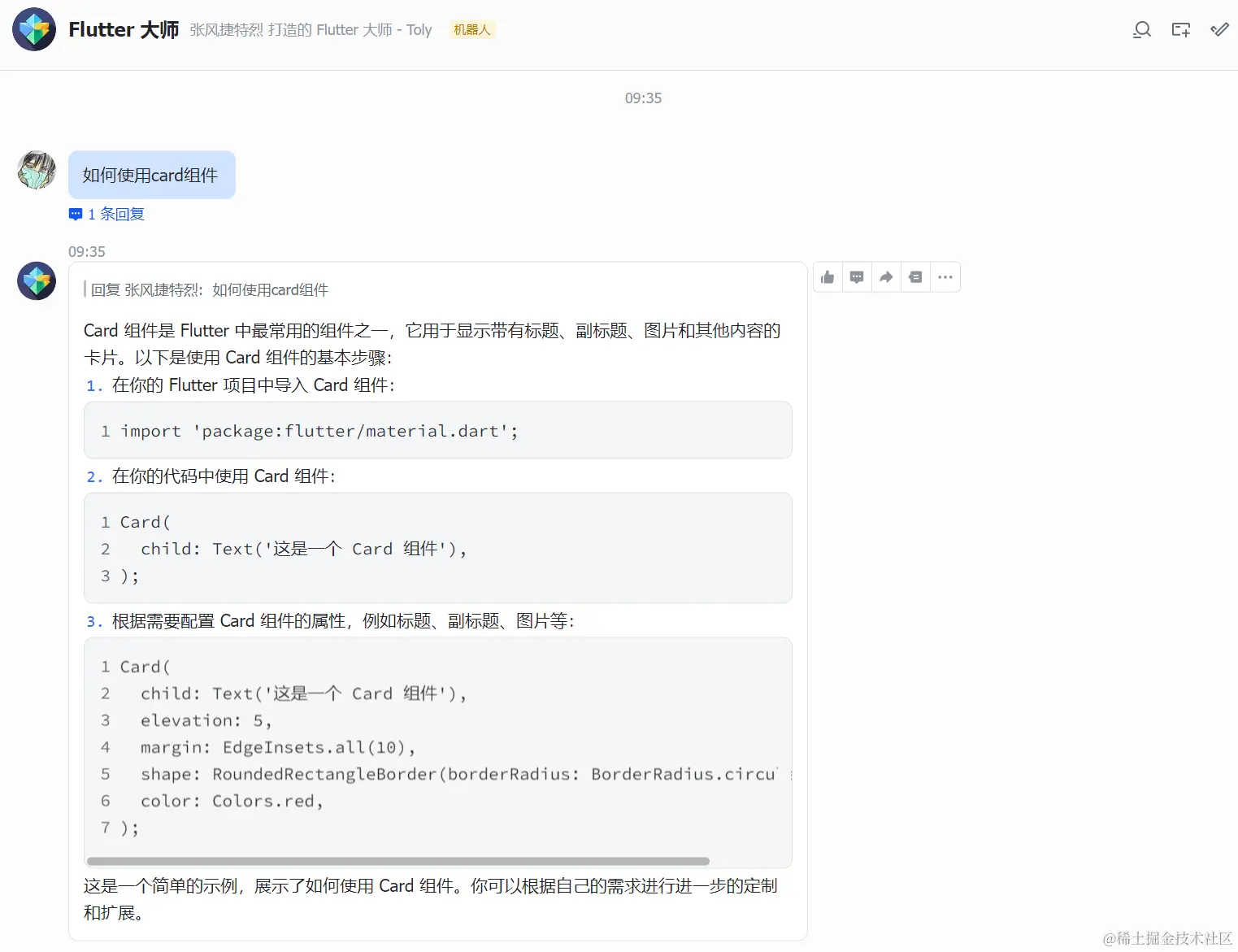
Task: Click step text 根据需要配置 Card 组件的属性
Action: pyautogui.click(x=343, y=622)
